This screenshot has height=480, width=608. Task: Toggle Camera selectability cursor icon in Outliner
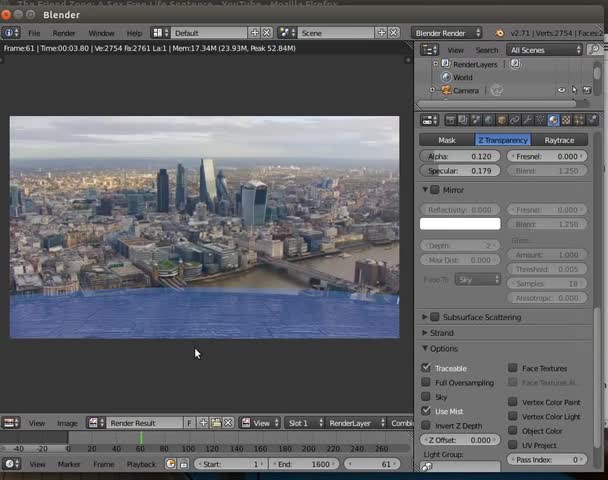tap(574, 90)
